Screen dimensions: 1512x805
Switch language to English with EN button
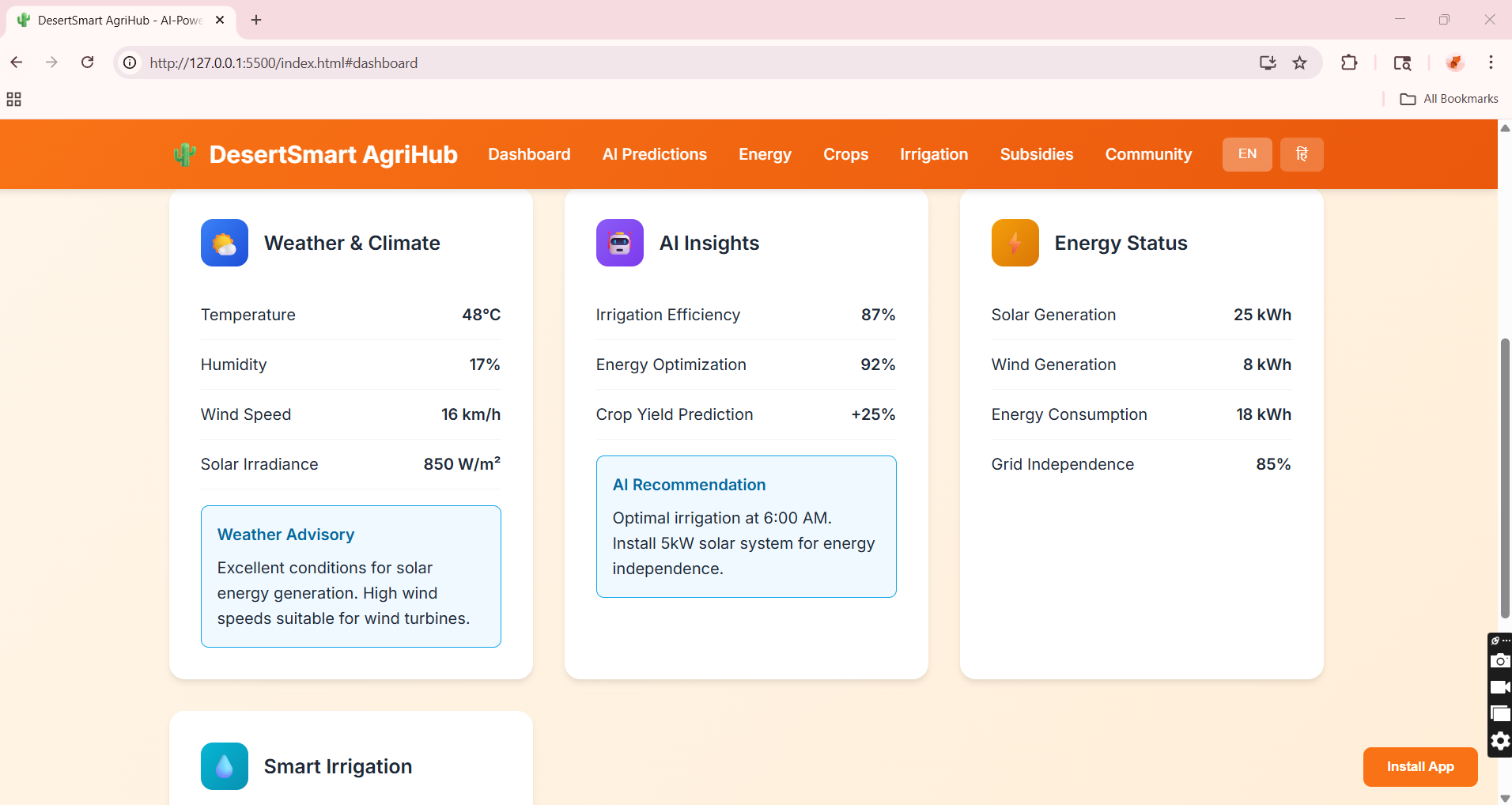click(1247, 154)
